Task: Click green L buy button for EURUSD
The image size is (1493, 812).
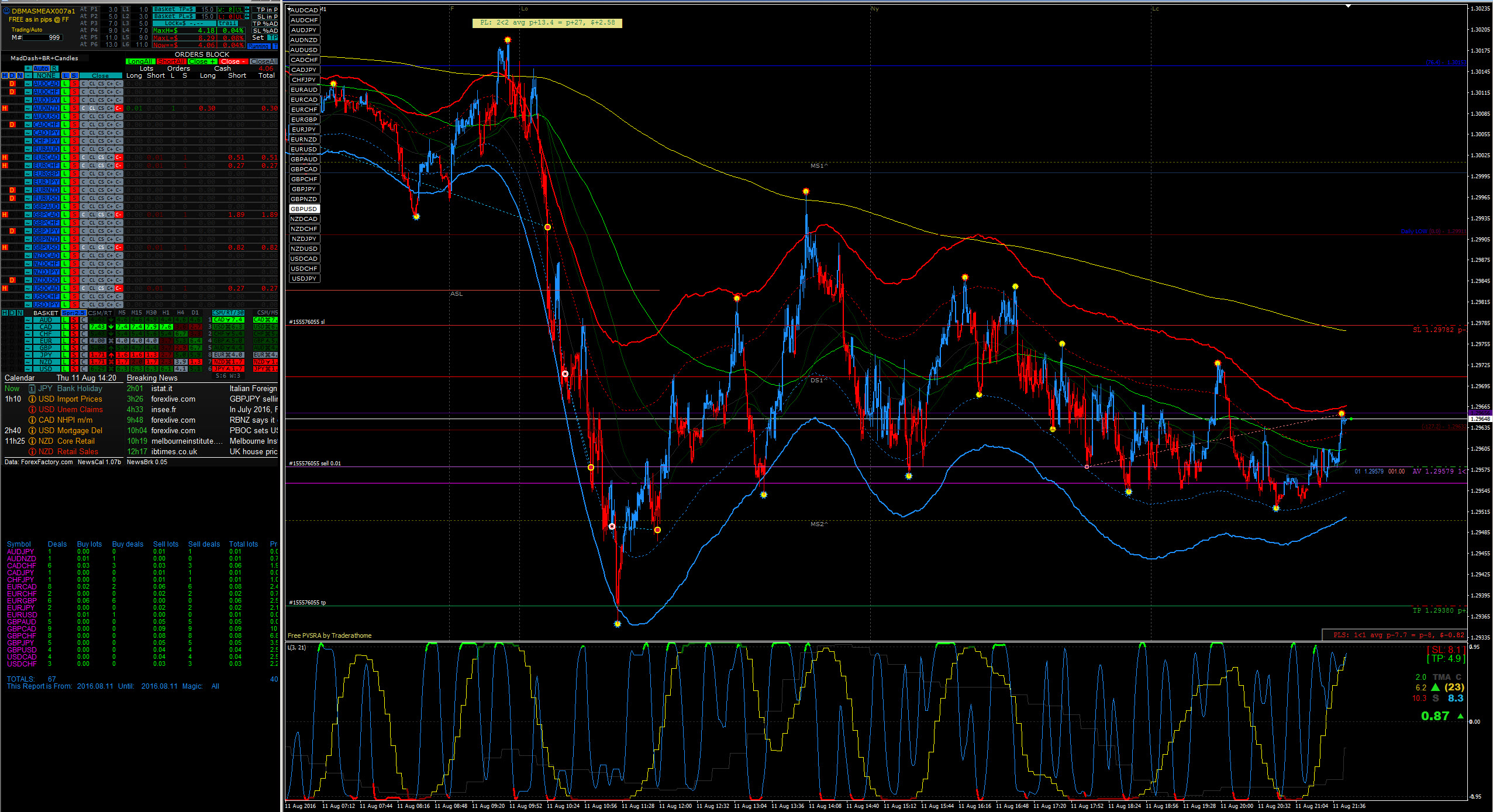Action: 65,198
